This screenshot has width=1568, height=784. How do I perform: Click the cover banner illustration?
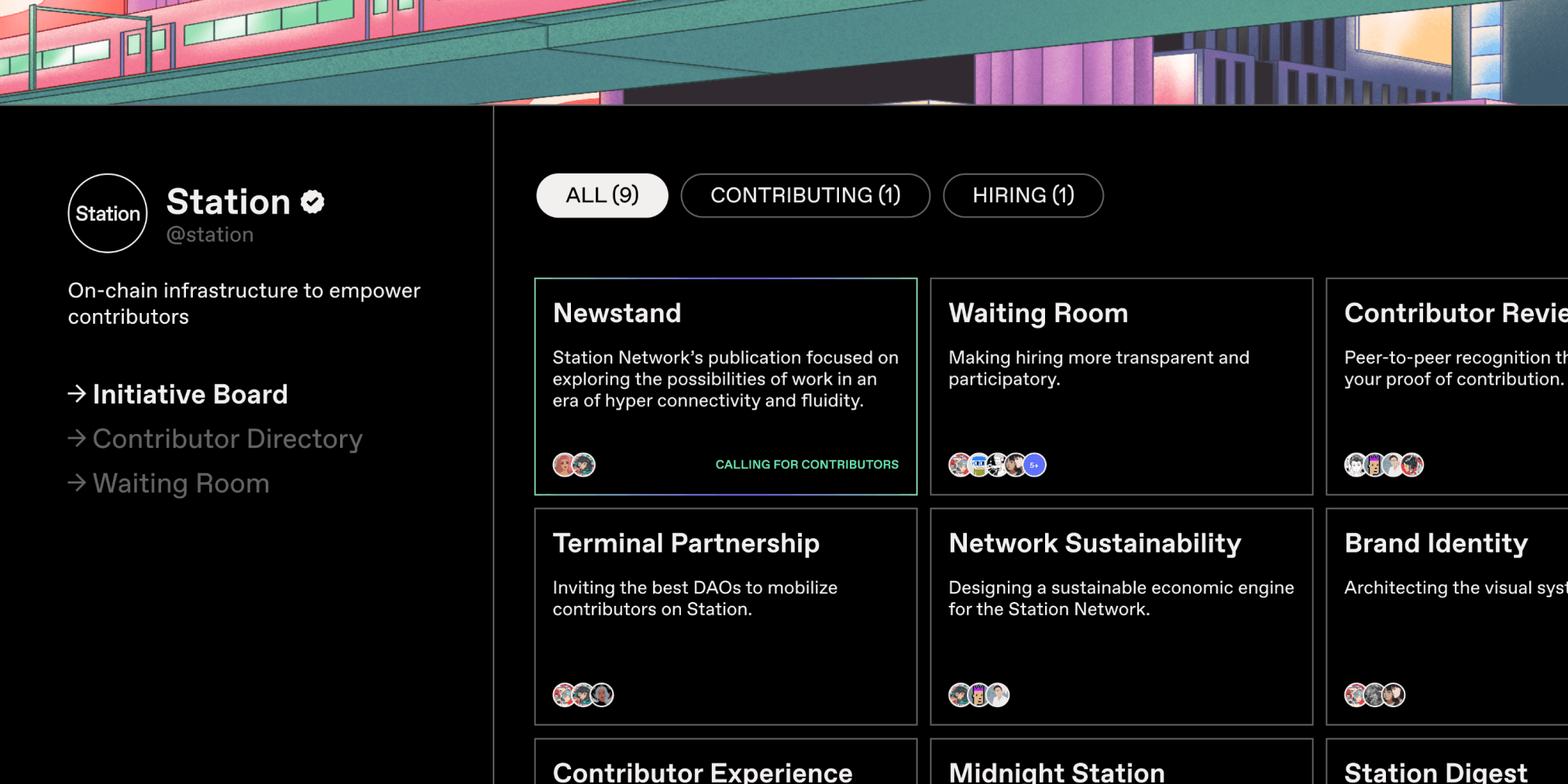784,52
